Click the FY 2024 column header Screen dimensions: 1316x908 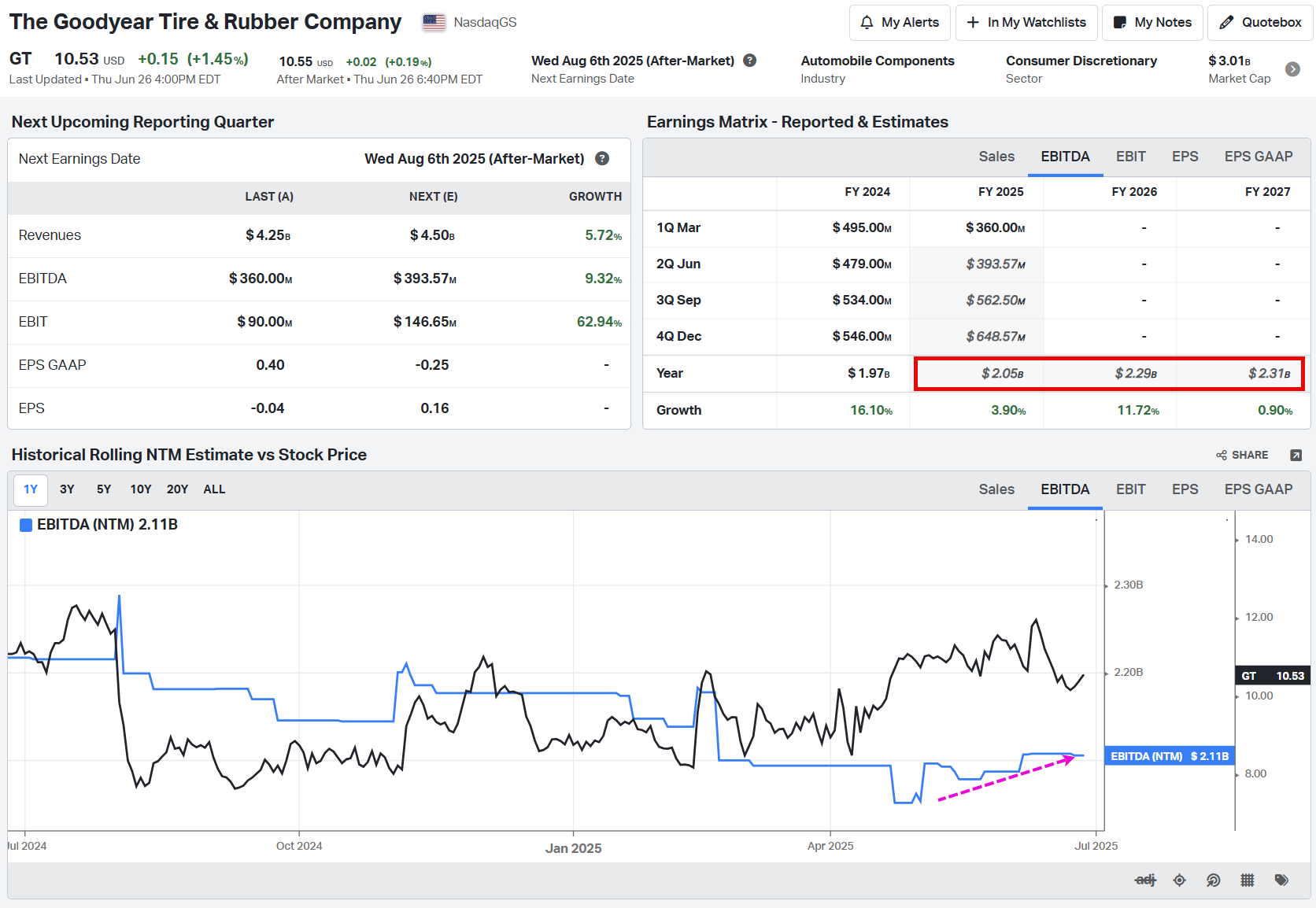[x=867, y=192]
